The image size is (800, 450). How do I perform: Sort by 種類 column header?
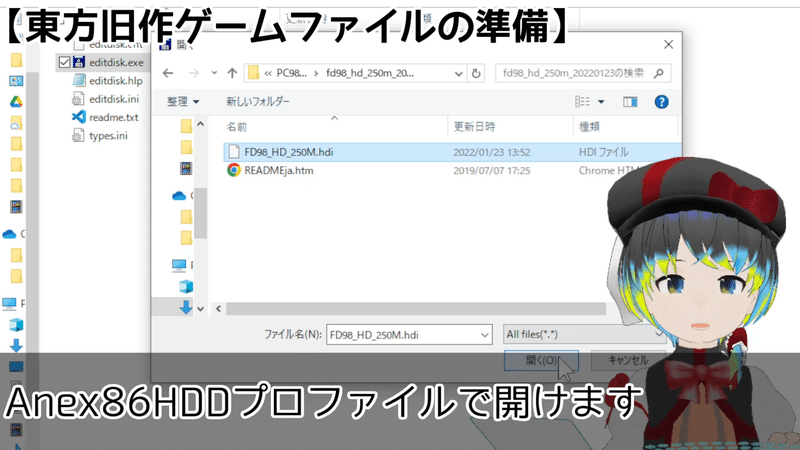[589, 127]
